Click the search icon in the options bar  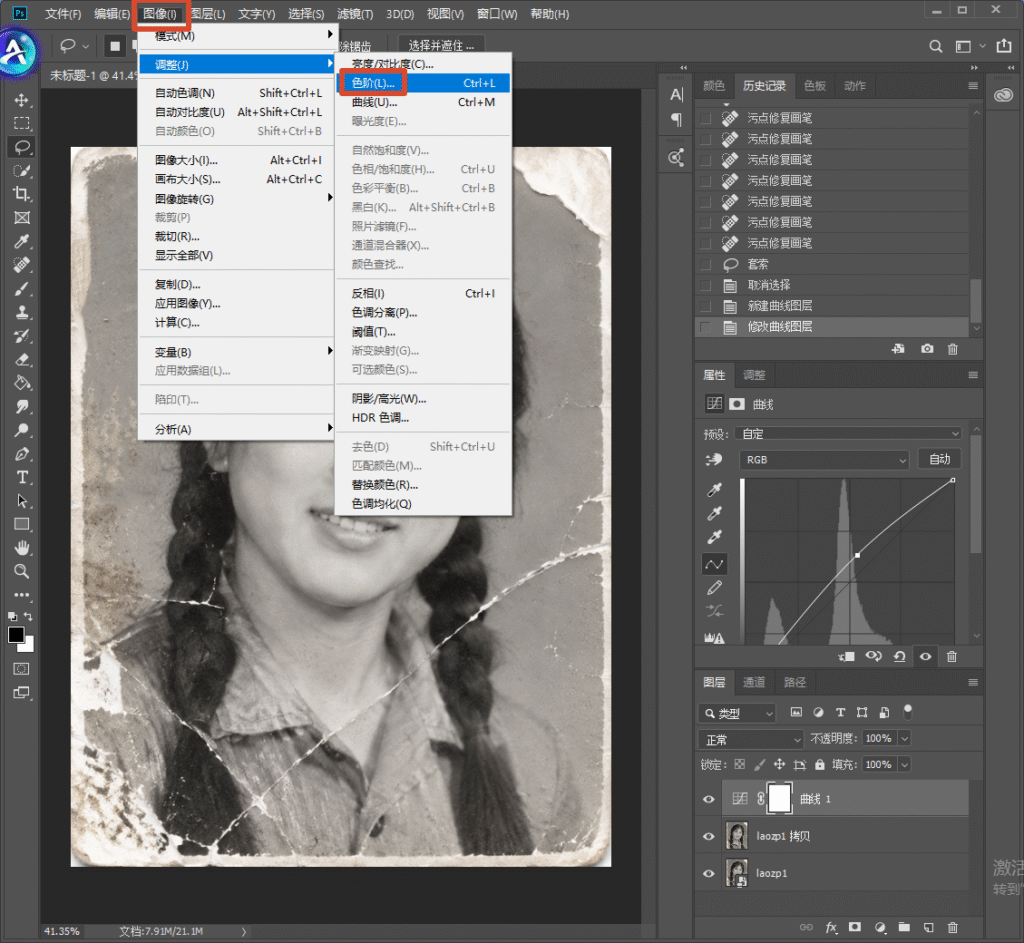click(x=936, y=46)
